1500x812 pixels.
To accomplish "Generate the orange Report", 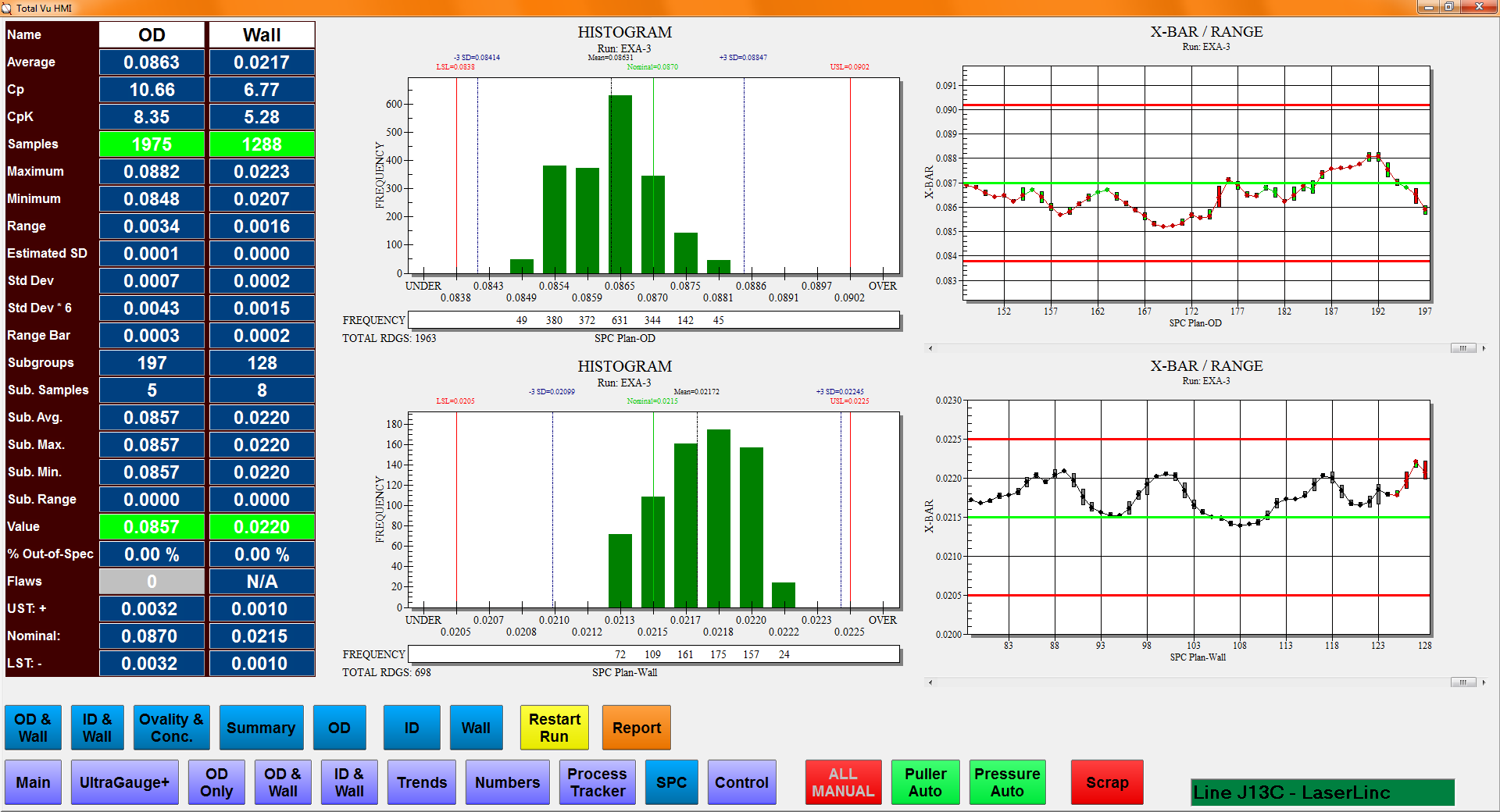I will 636,728.
